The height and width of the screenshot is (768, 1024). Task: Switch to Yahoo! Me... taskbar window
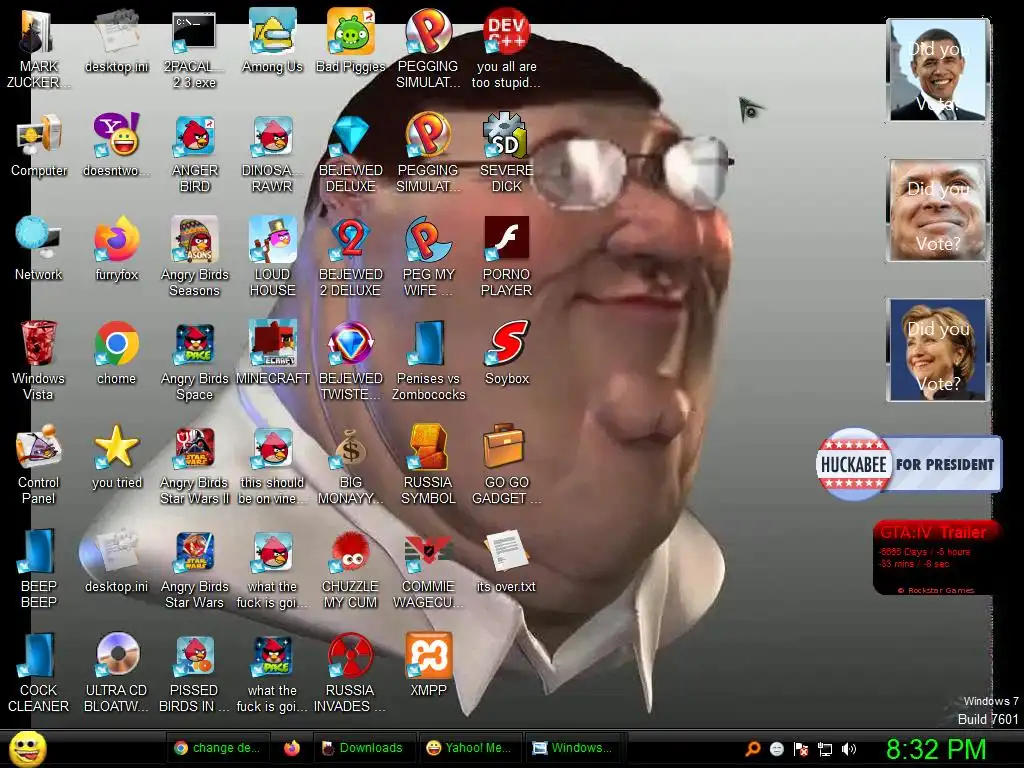(x=469, y=748)
